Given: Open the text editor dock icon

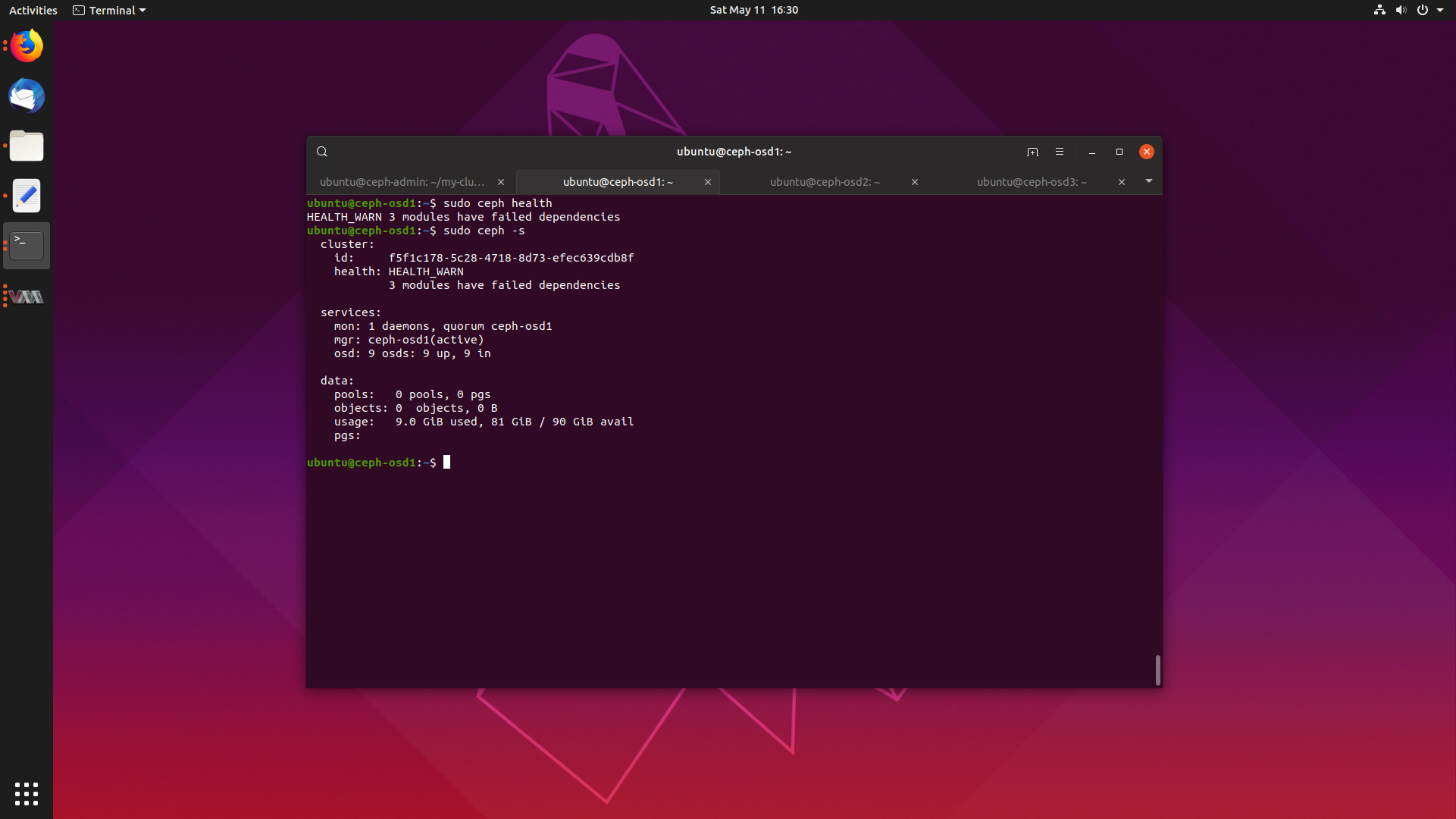Looking at the screenshot, I should click(27, 196).
